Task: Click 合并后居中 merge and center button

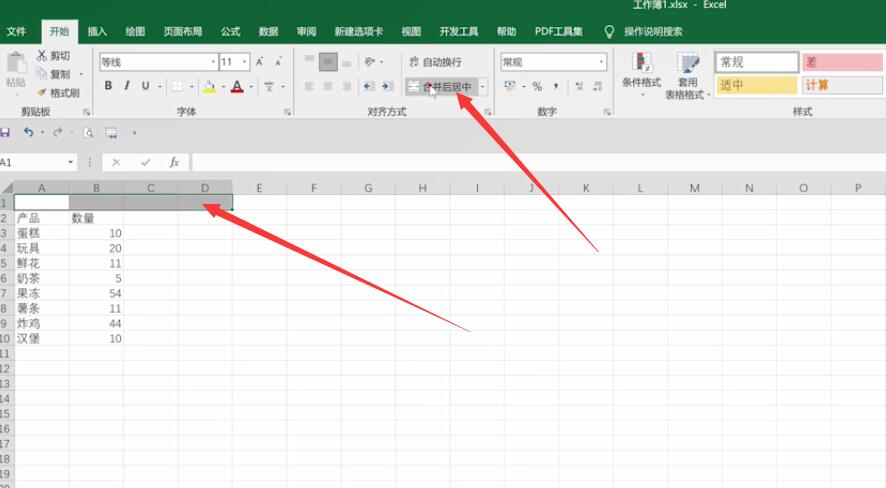Action: pos(441,87)
